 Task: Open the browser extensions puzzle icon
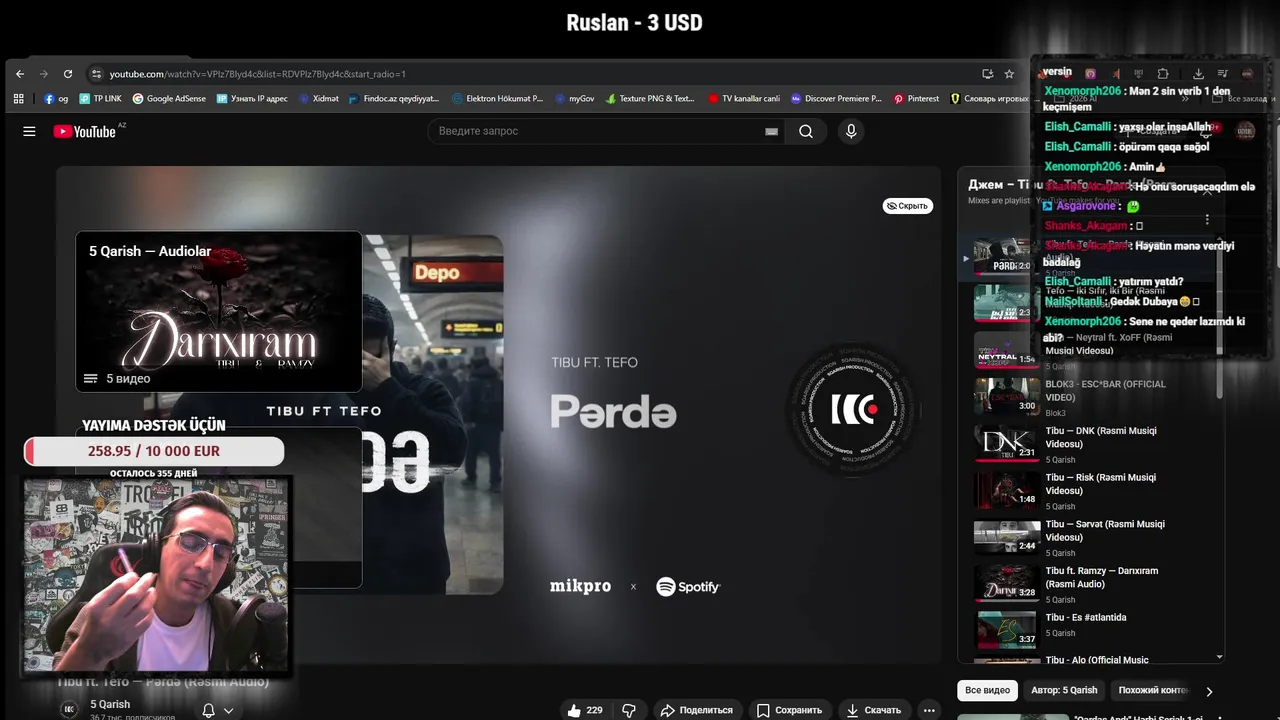tap(1163, 74)
